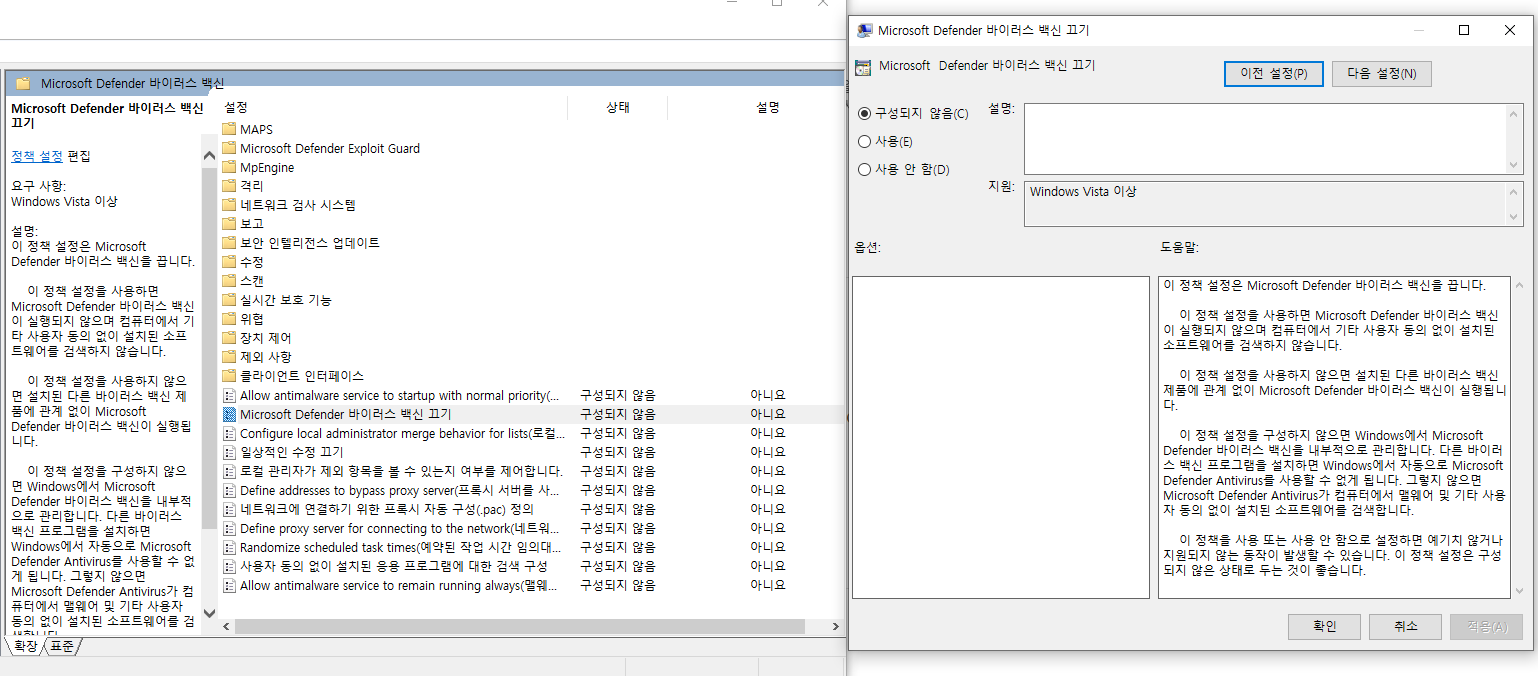Click the 보고 folder icon
The height and width of the screenshot is (676, 1538).
coord(229,224)
